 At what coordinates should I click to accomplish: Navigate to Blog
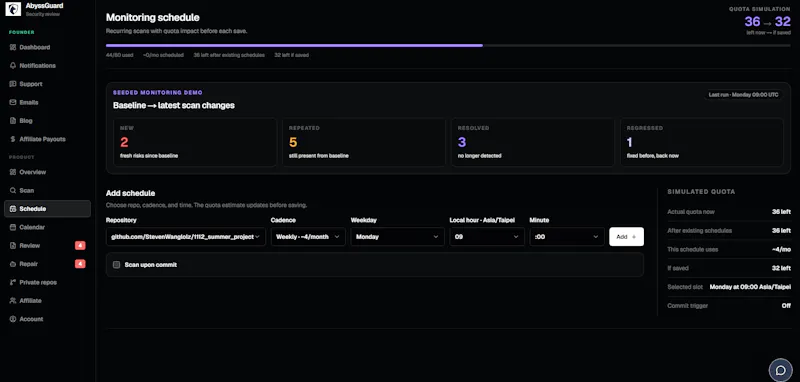[x=47, y=121]
